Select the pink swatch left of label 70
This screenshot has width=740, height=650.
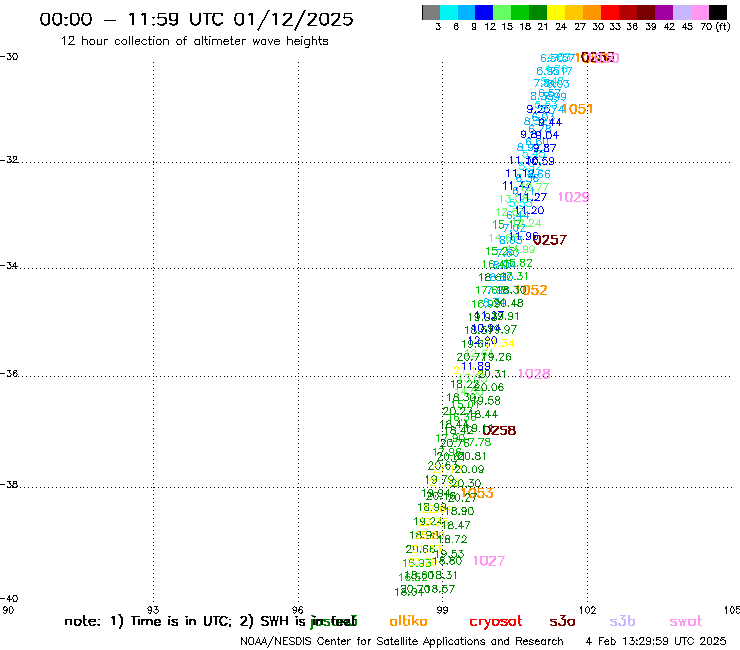(699, 12)
